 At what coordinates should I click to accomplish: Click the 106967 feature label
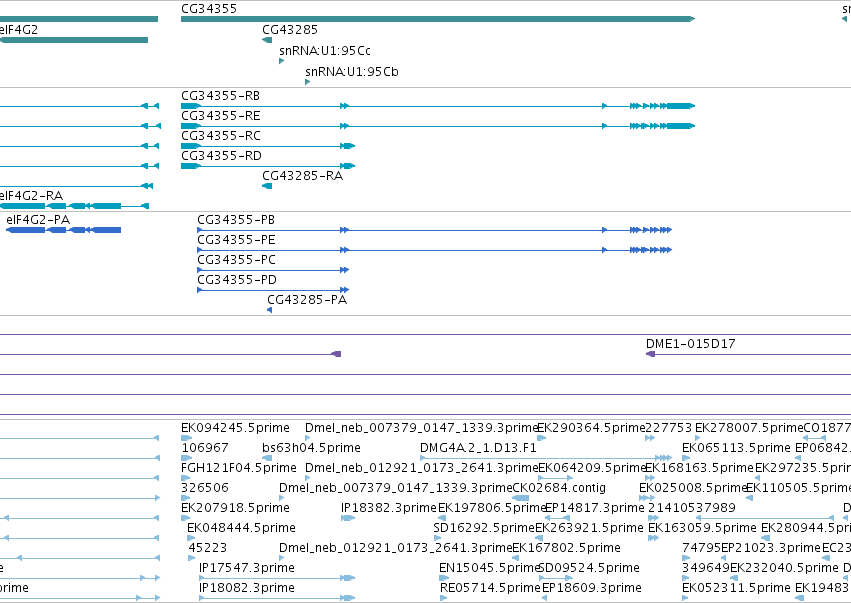pyautogui.click(x=205, y=448)
